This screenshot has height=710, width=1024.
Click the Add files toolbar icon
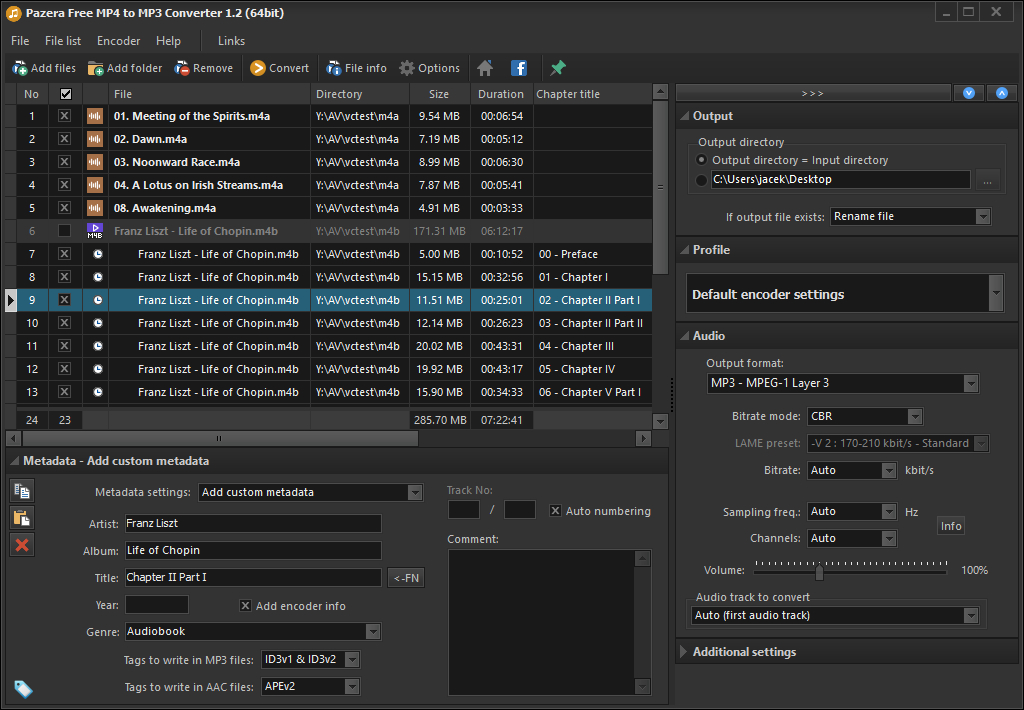[x=20, y=68]
